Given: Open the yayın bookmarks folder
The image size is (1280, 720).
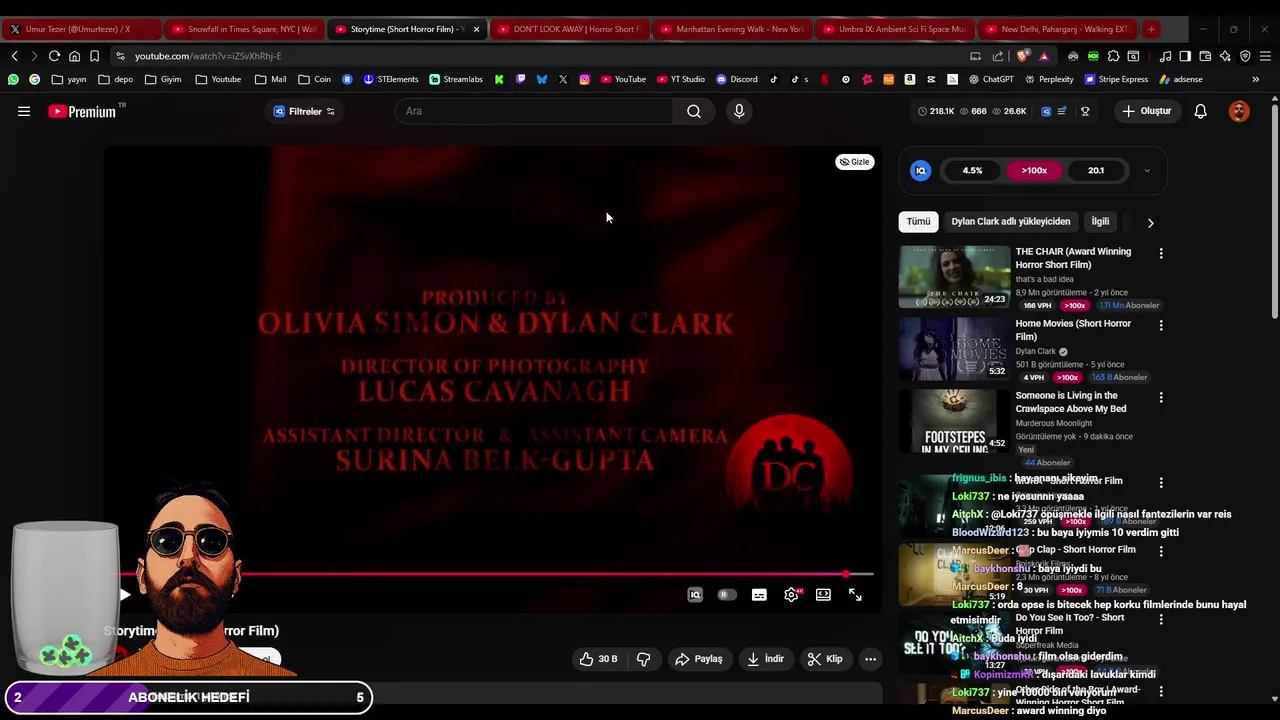Looking at the screenshot, I should [x=70, y=79].
